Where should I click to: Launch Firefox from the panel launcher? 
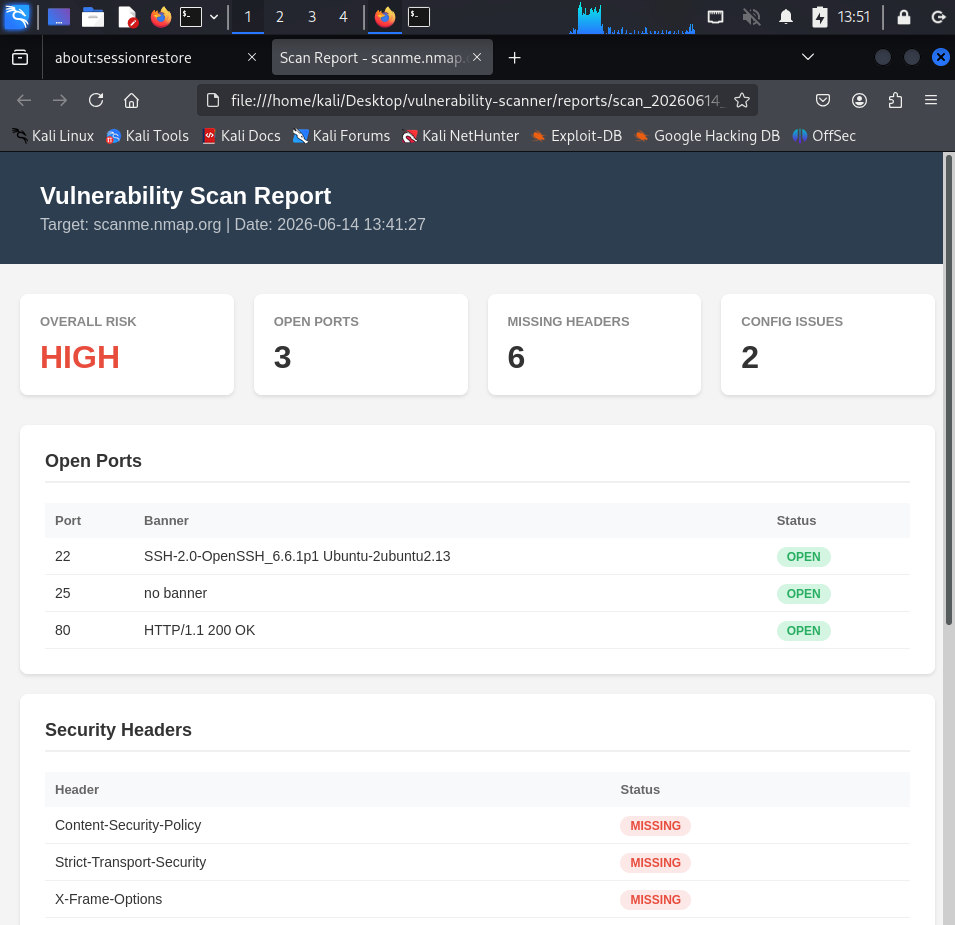coord(161,16)
